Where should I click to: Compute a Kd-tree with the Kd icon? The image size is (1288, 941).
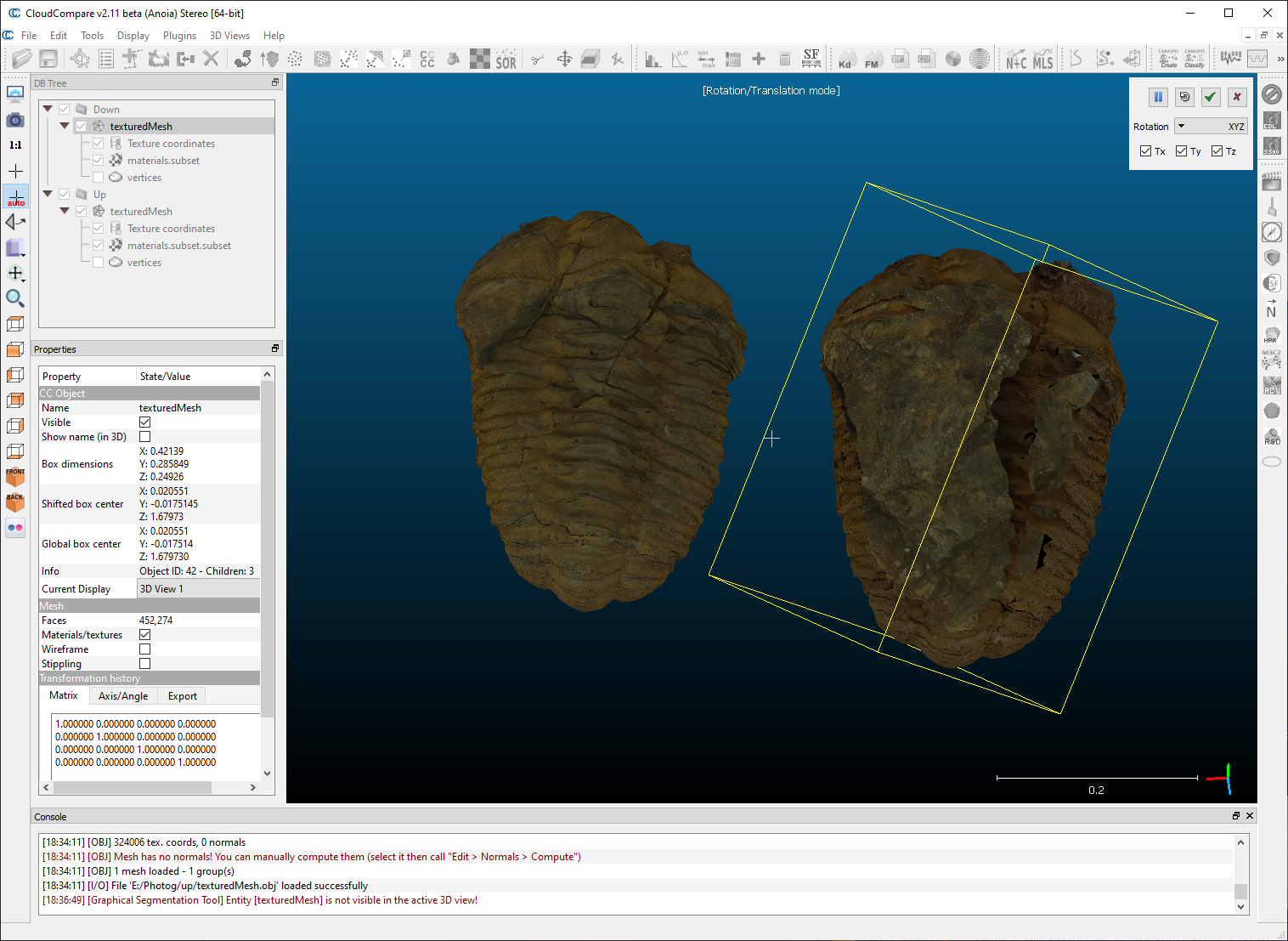(x=846, y=59)
